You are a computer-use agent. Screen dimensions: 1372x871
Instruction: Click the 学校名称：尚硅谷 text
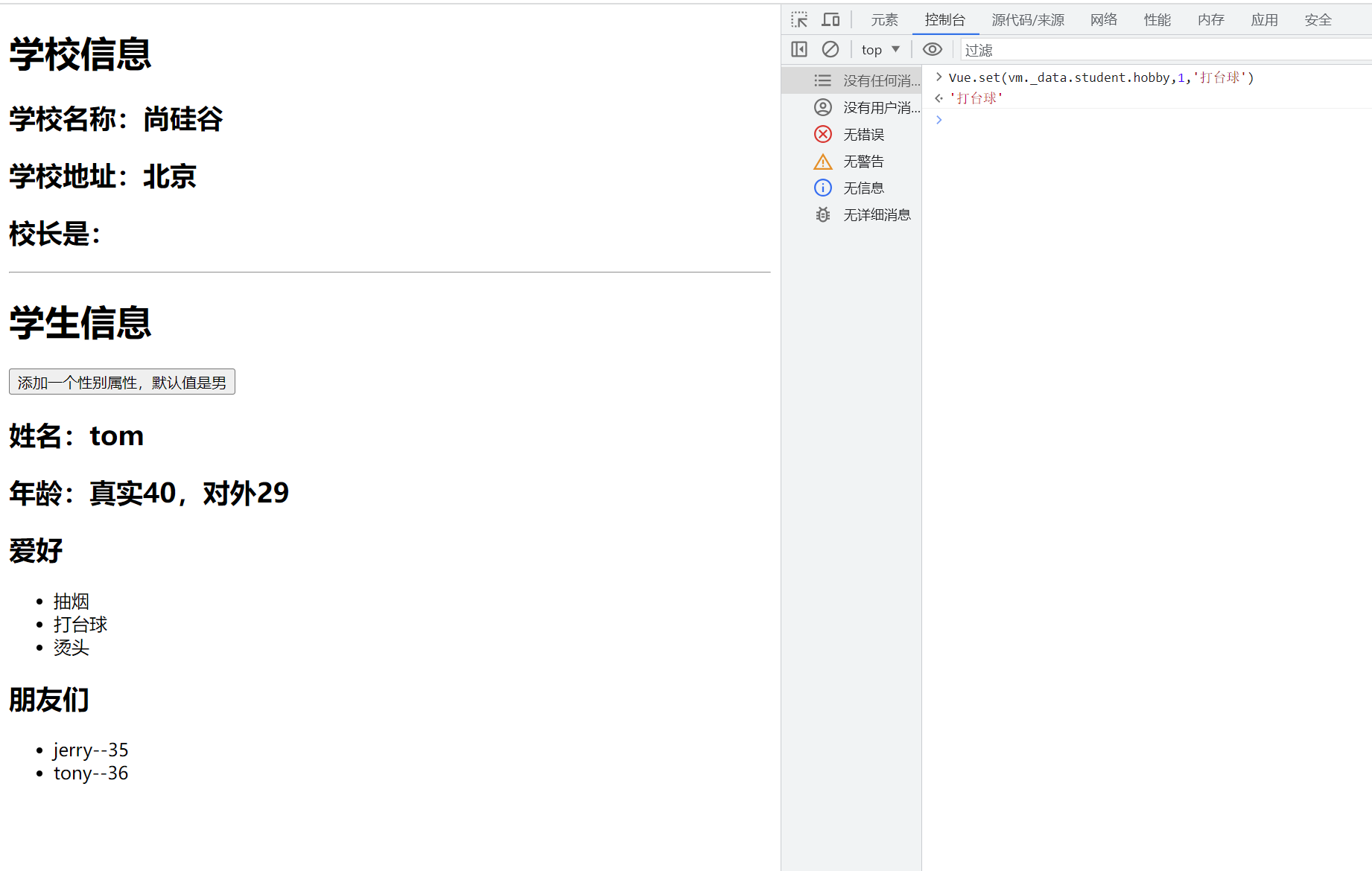coord(116,119)
